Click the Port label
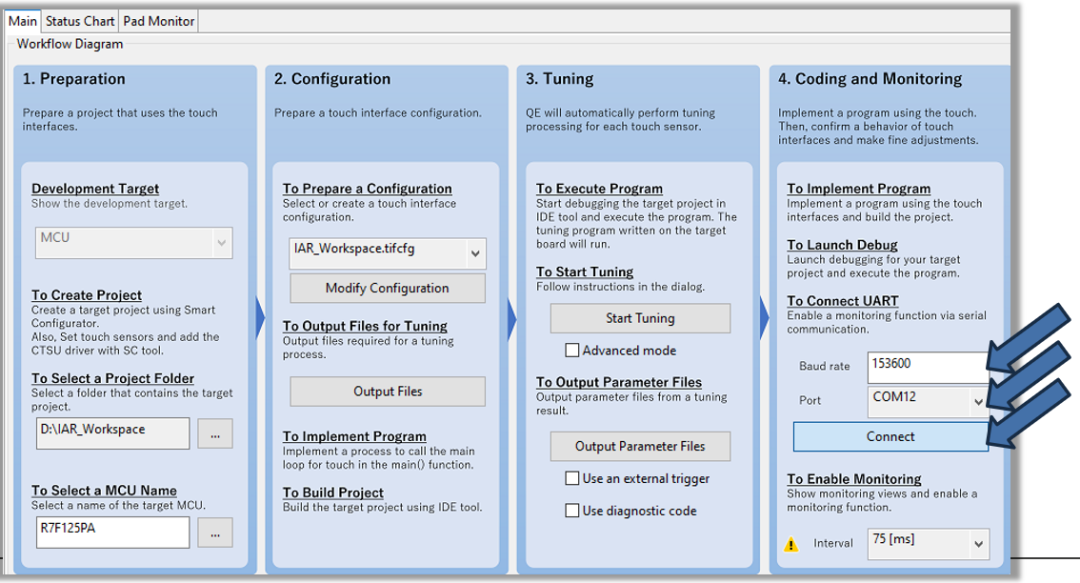 tap(810, 400)
